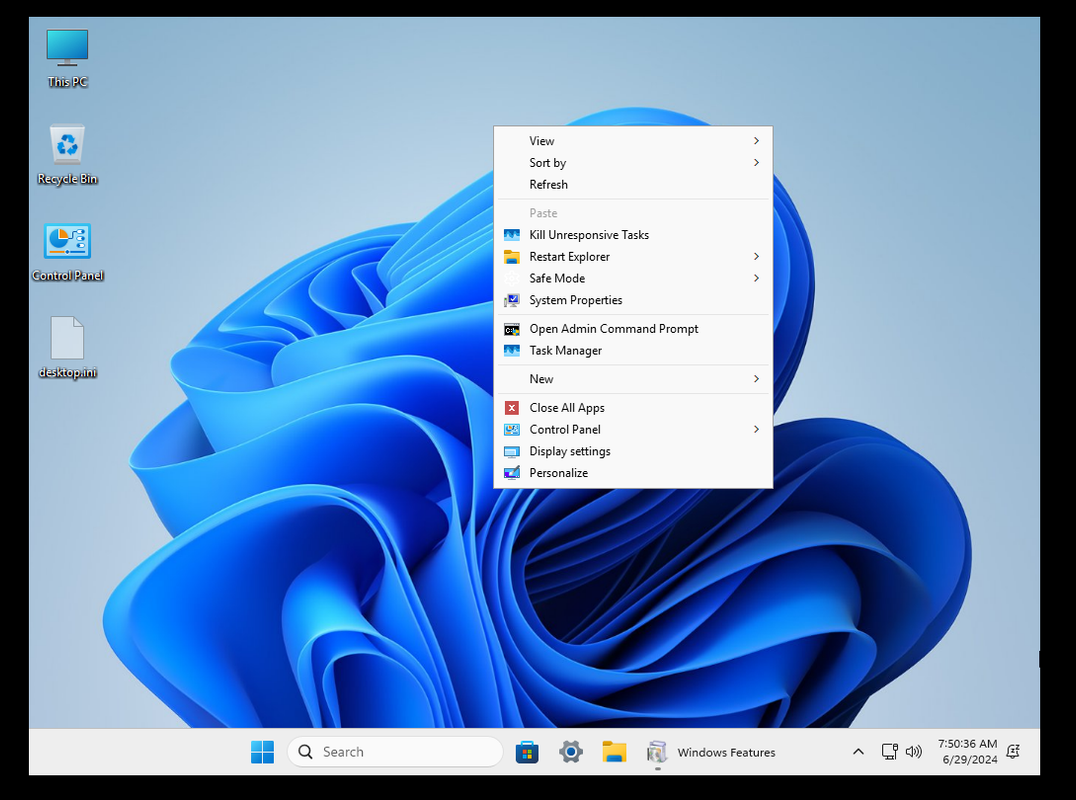
Task: Expand the View submenu arrow
Action: coord(756,141)
